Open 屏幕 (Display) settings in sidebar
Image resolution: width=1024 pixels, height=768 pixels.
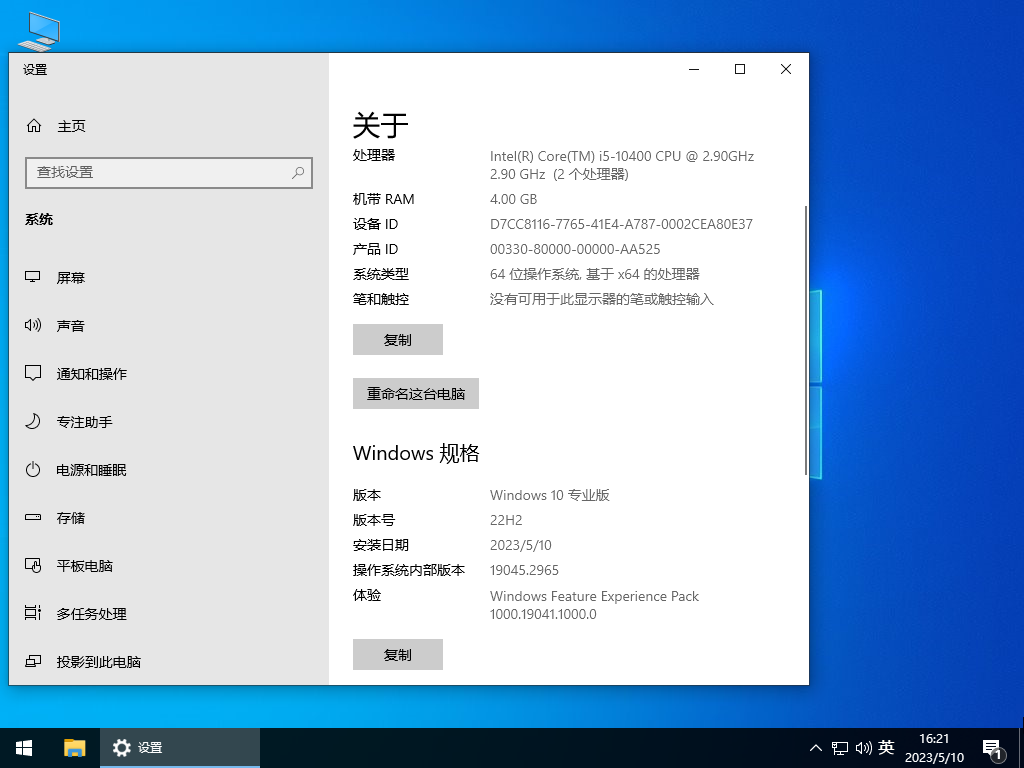pyautogui.click(x=71, y=277)
